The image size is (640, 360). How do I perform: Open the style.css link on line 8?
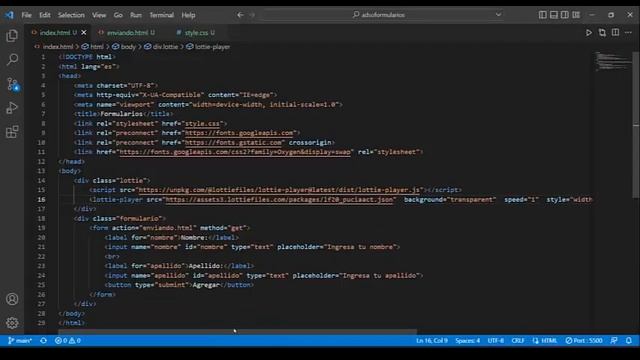(202, 123)
